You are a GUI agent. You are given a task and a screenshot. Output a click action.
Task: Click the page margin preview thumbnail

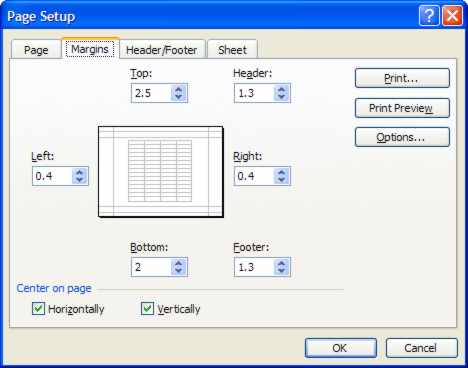click(x=161, y=172)
